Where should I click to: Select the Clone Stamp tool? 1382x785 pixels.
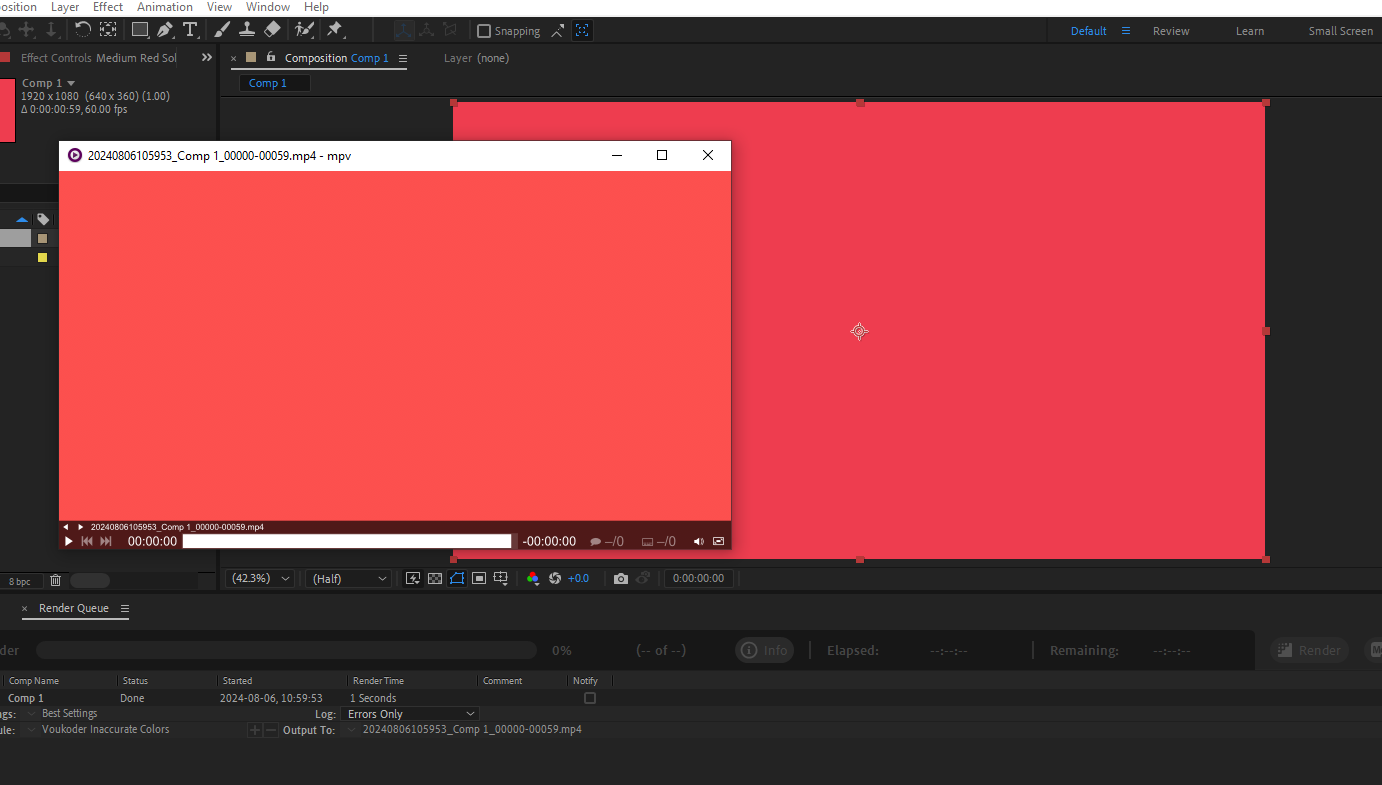pyautogui.click(x=247, y=30)
